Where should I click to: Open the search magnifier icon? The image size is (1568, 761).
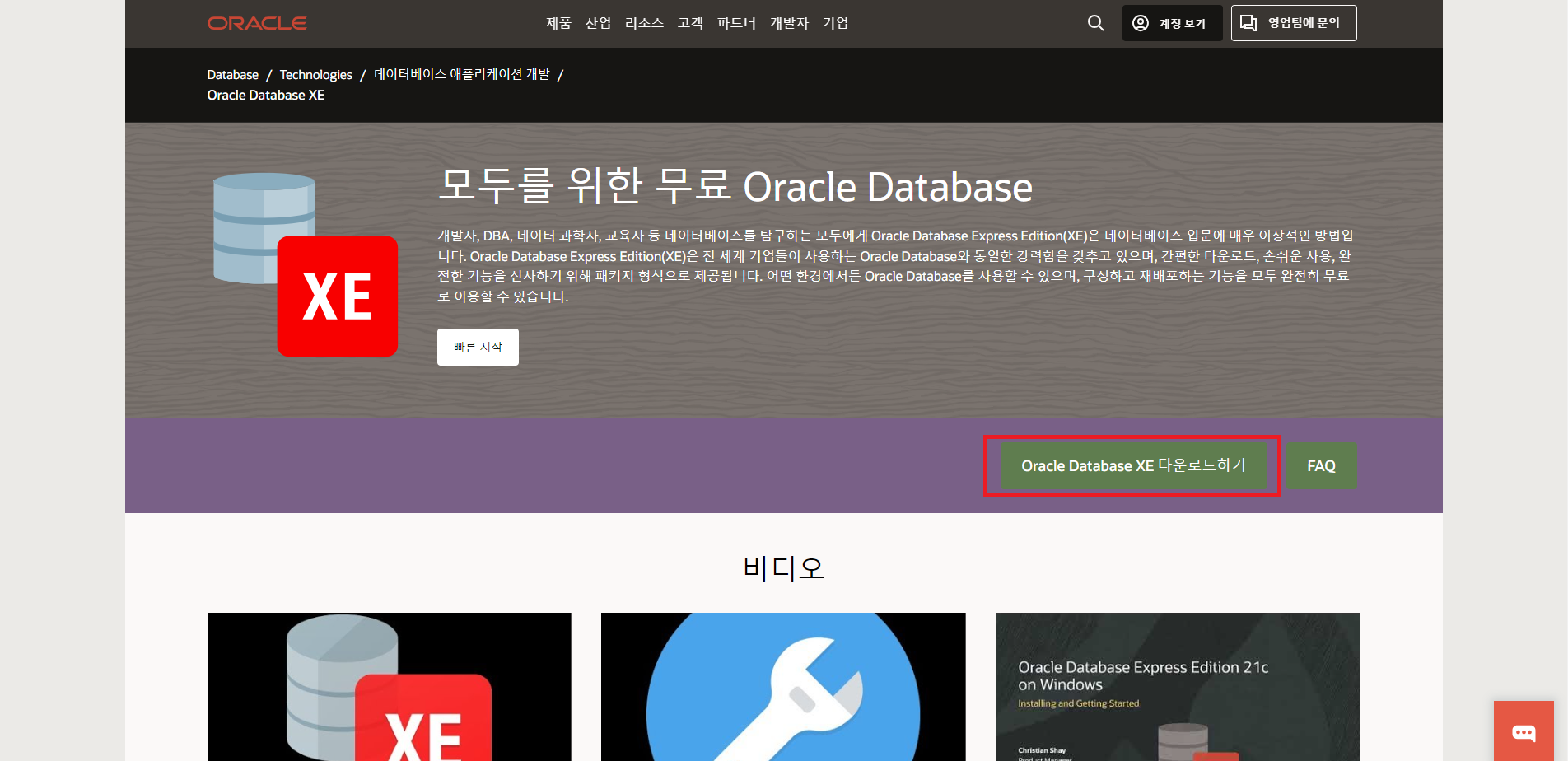click(x=1095, y=23)
